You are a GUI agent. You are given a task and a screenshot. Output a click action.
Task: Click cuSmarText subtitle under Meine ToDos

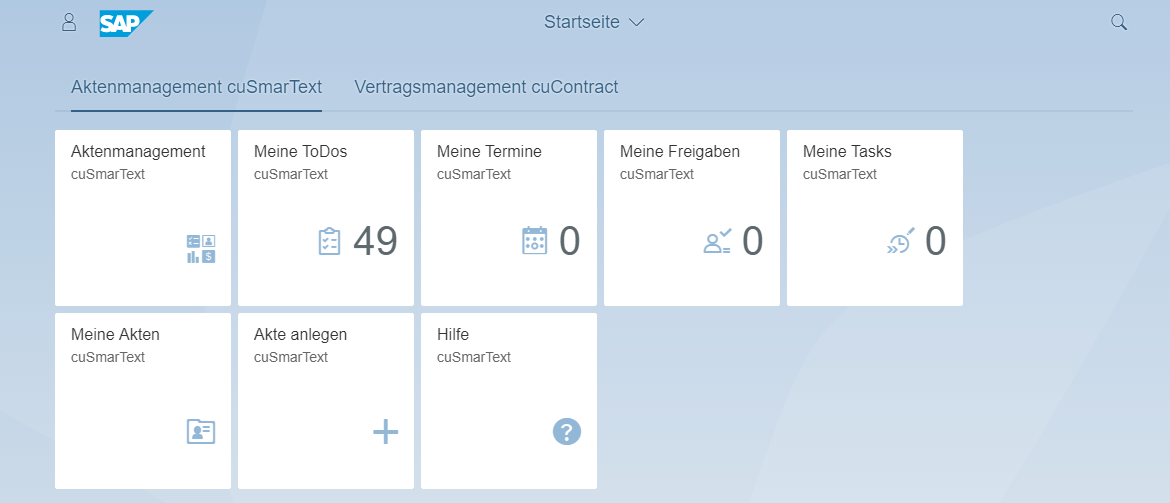click(x=291, y=175)
